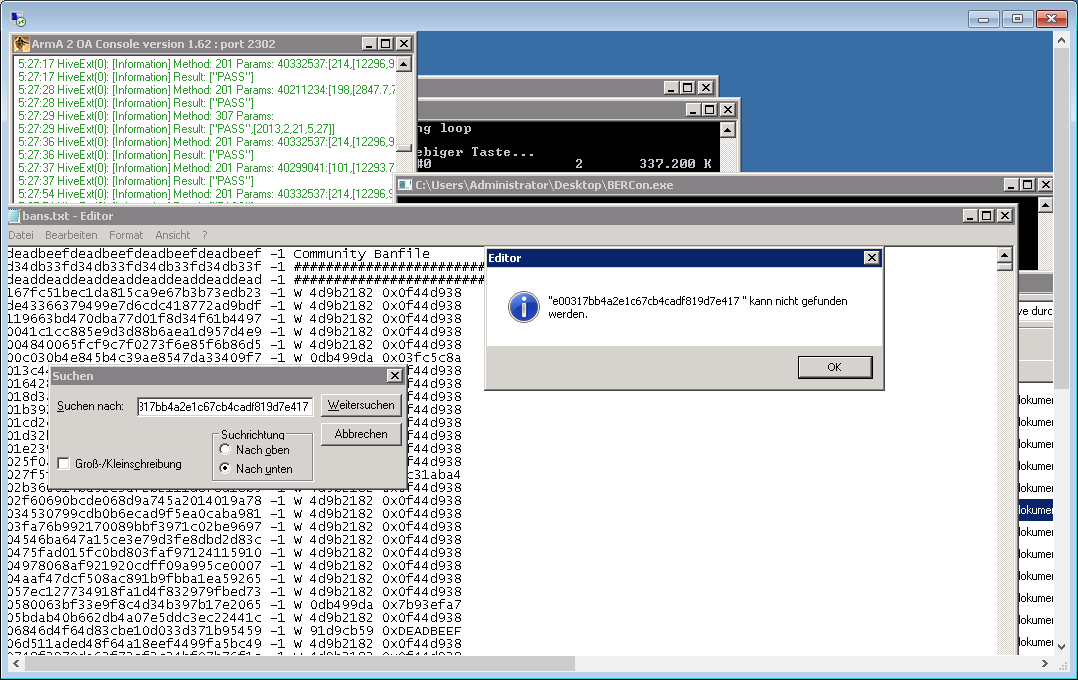Screen dimensions: 1078x680
Task: Cancel the search with Abbrechen
Action: pos(361,434)
